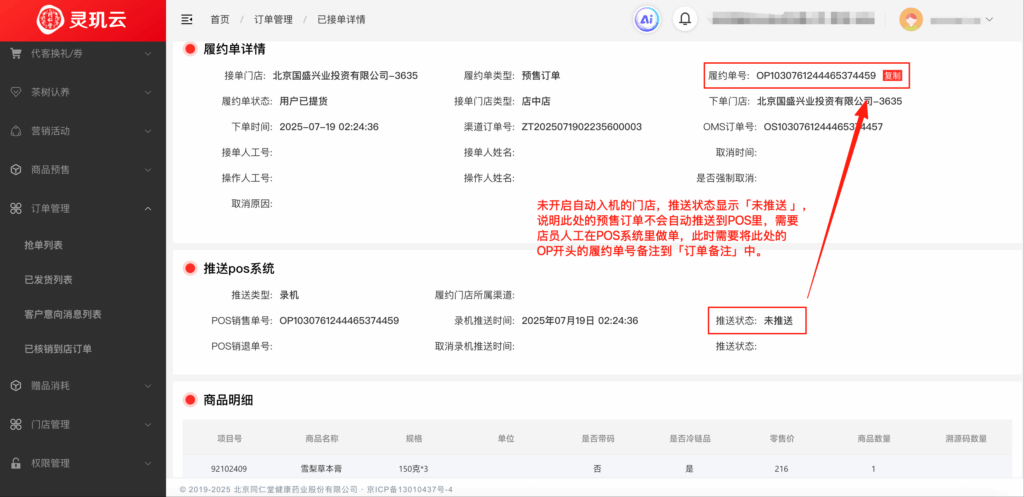Click the 复制 button next to 履约单号
Viewport: 1024px width, 497px height.
(x=892, y=75)
